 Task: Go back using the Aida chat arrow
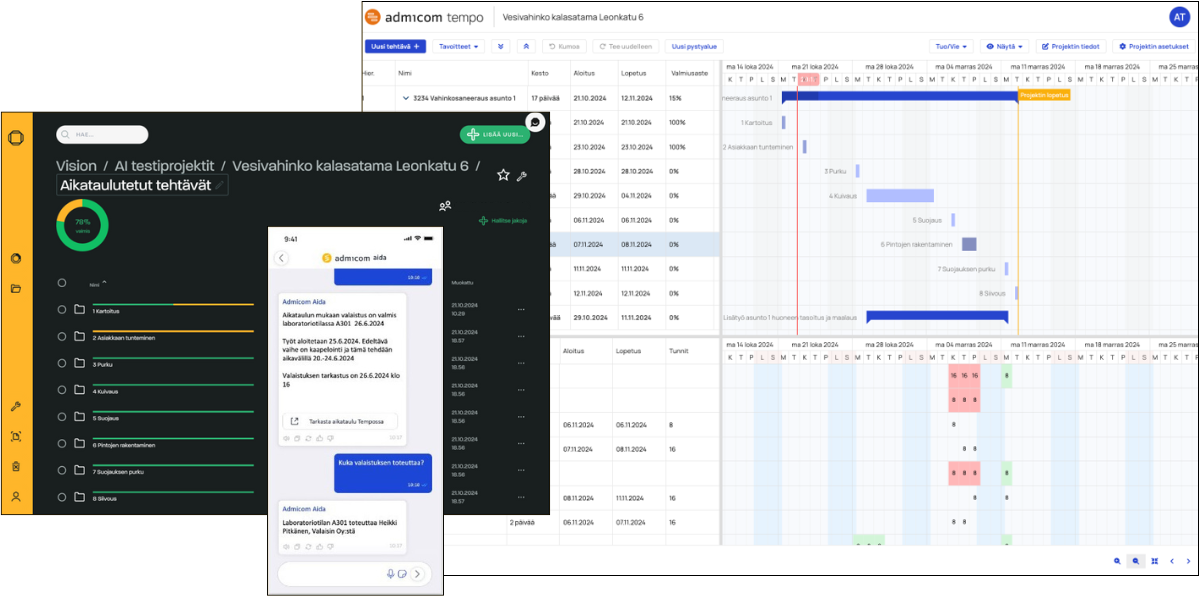point(282,258)
